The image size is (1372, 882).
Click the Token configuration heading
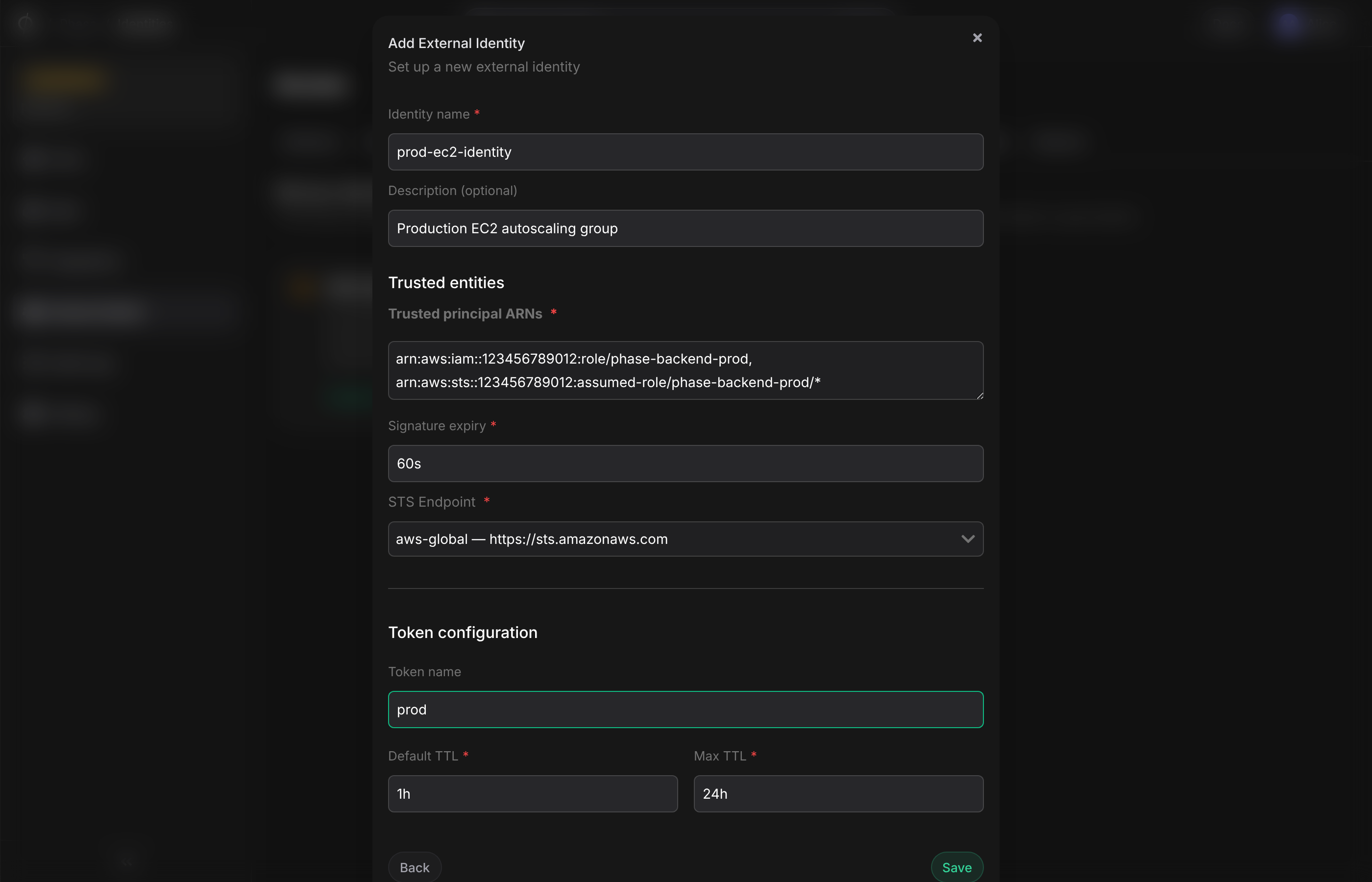[463, 632]
